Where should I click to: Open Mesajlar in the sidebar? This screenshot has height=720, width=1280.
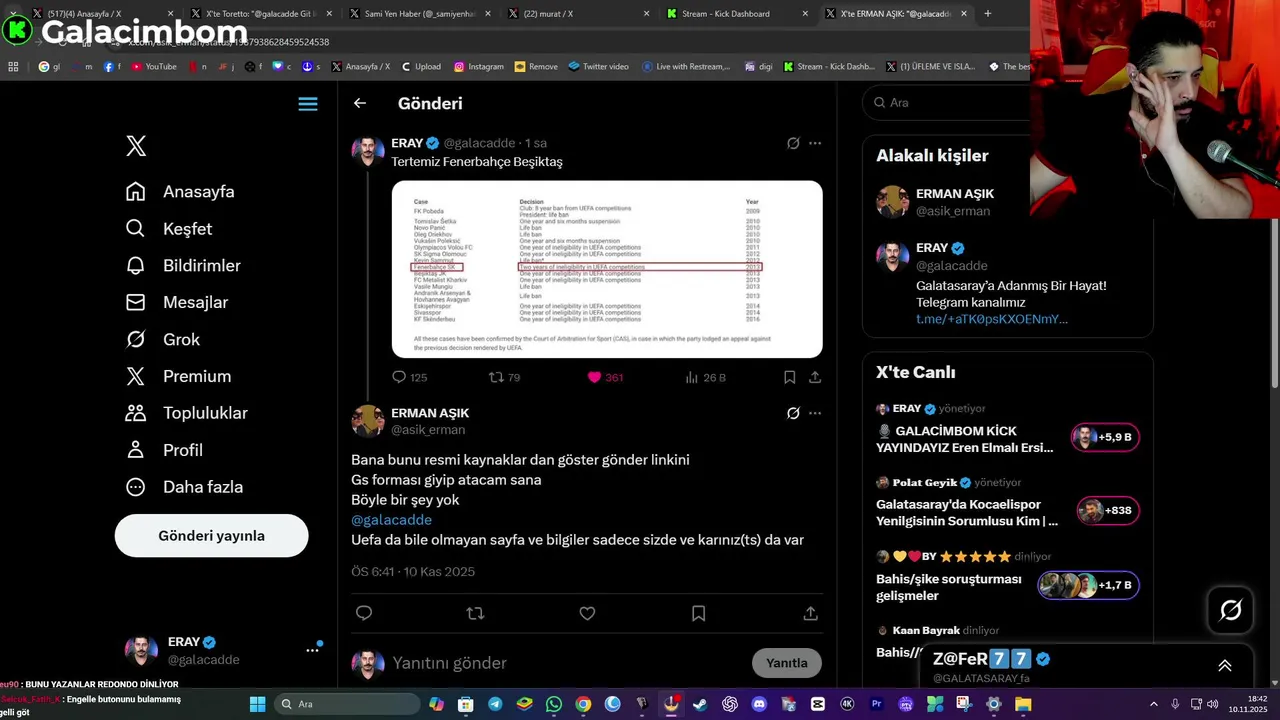point(177,302)
